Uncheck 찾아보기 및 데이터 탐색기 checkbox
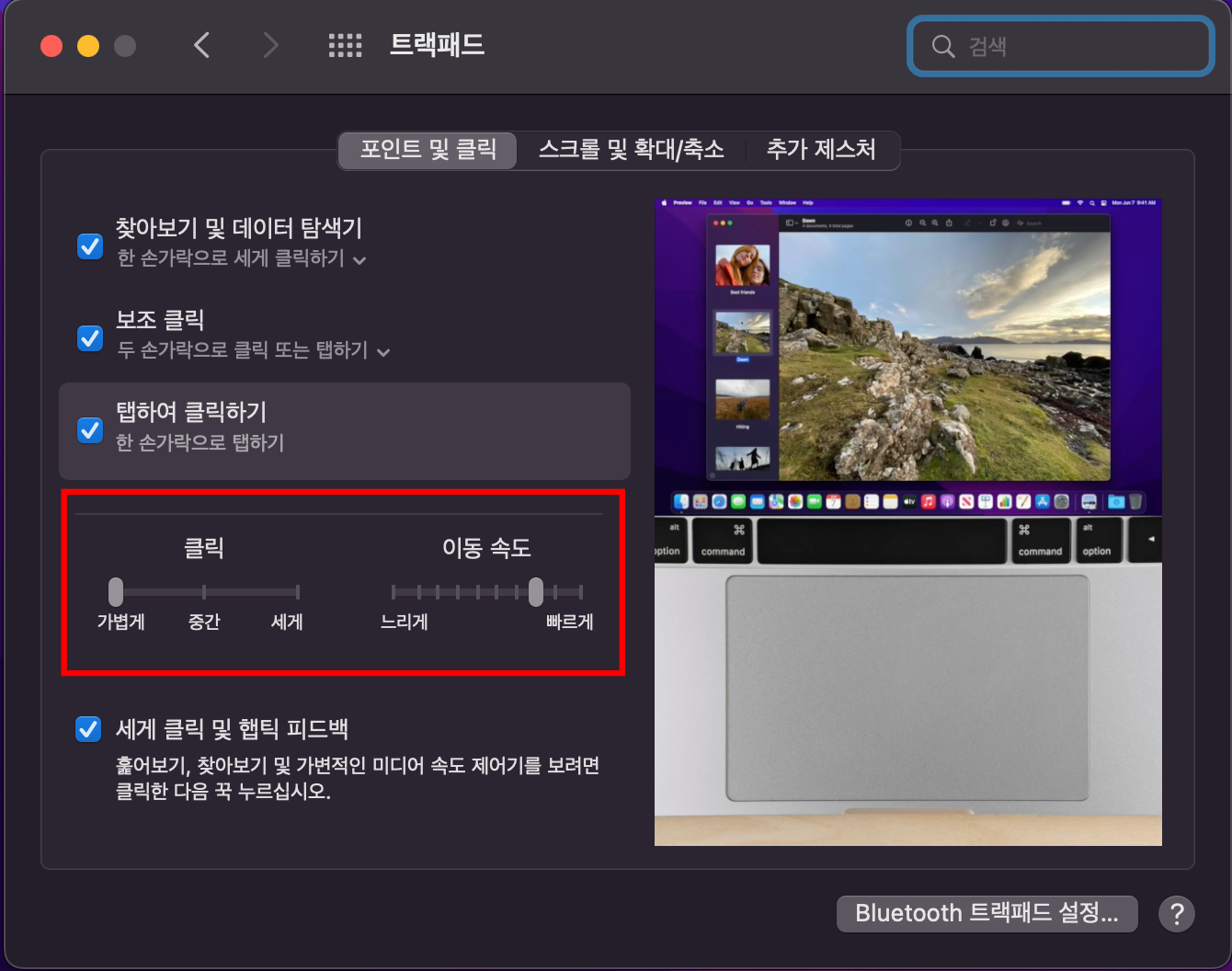Viewport: 1232px width, 971px height. (x=90, y=246)
